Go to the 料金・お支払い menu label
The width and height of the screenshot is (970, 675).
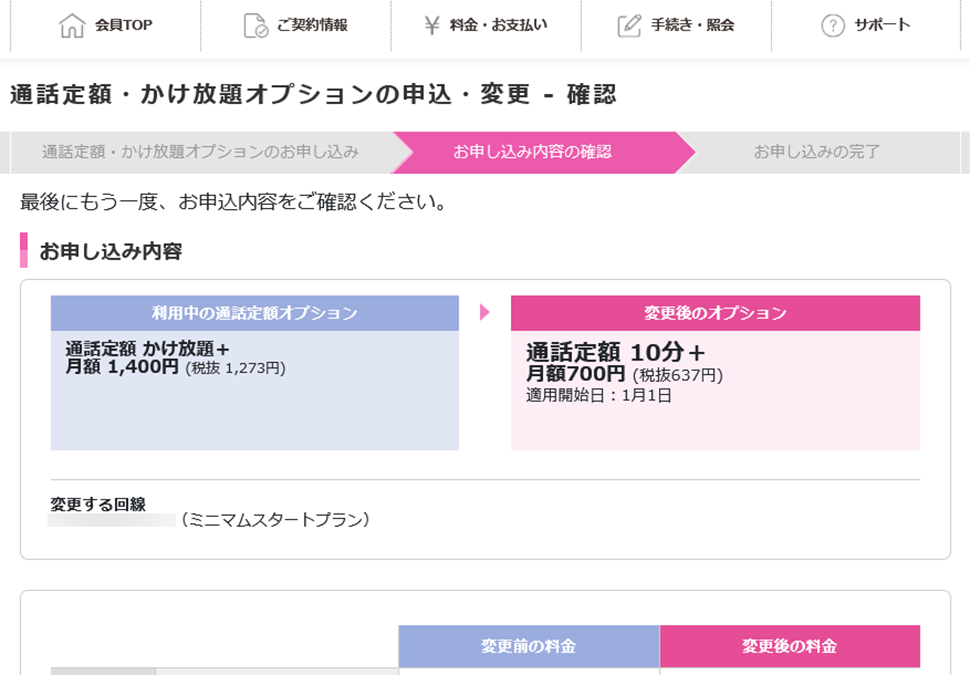498,26
